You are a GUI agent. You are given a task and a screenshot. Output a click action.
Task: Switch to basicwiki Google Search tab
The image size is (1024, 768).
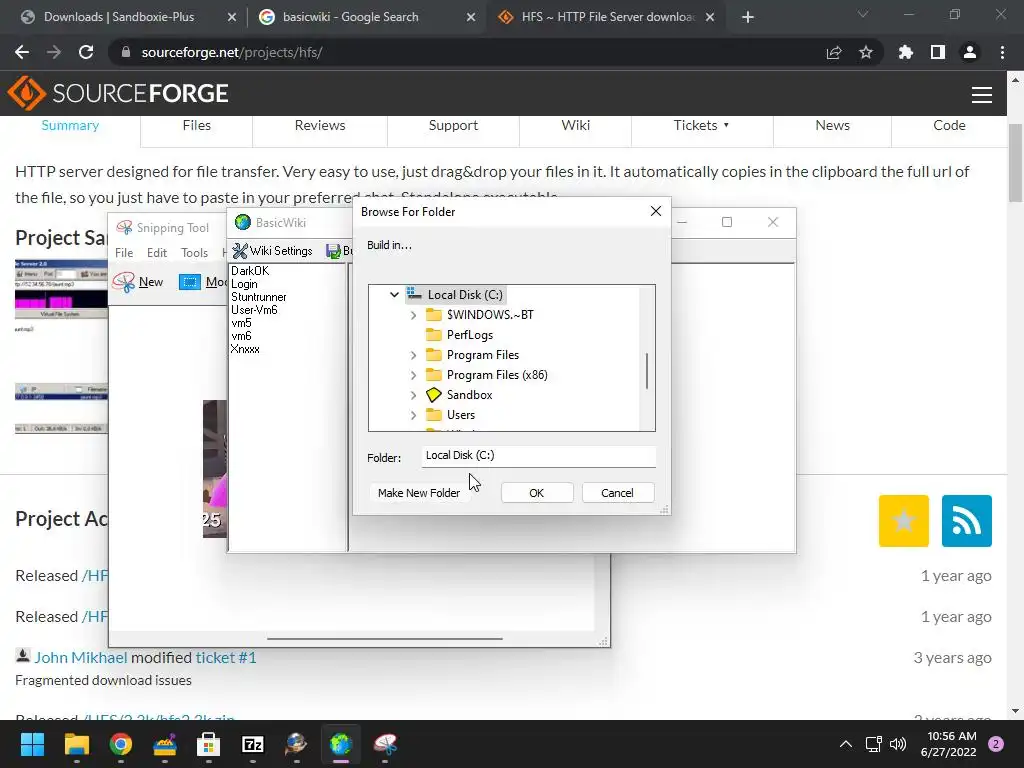tap(351, 17)
